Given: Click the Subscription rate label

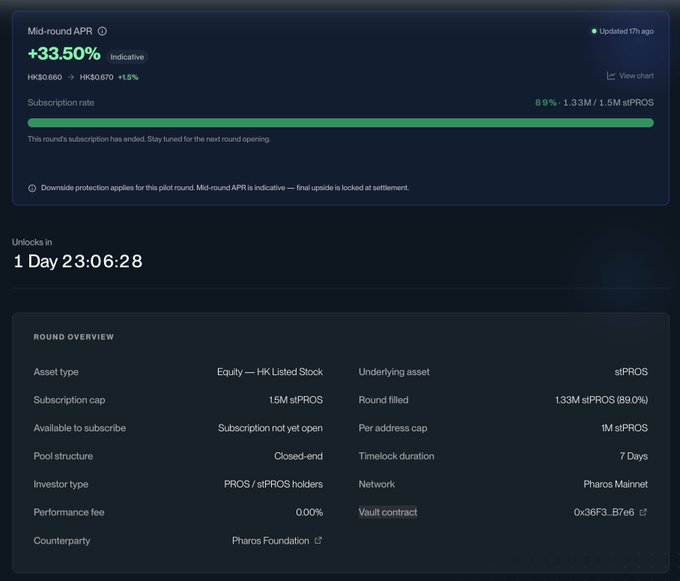Looking at the screenshot, I should (x=61, y=103).
